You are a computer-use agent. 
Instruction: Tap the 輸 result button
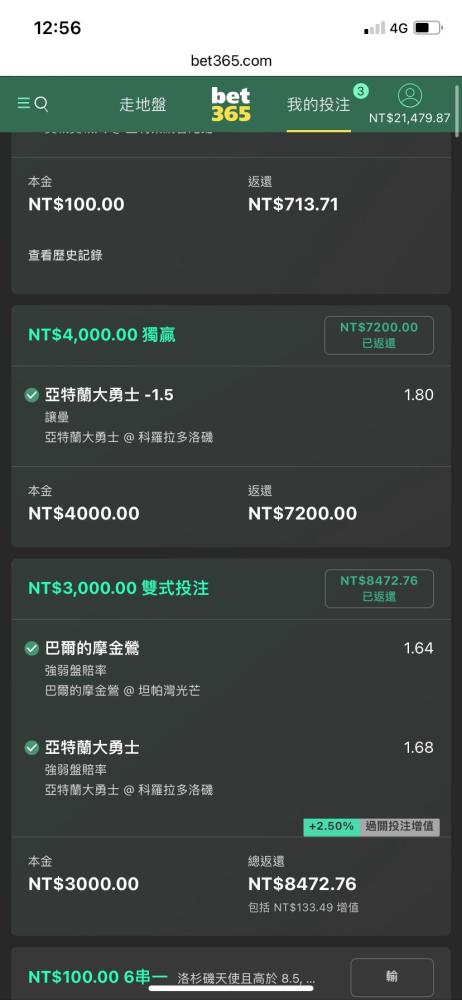tap(392, 976)
